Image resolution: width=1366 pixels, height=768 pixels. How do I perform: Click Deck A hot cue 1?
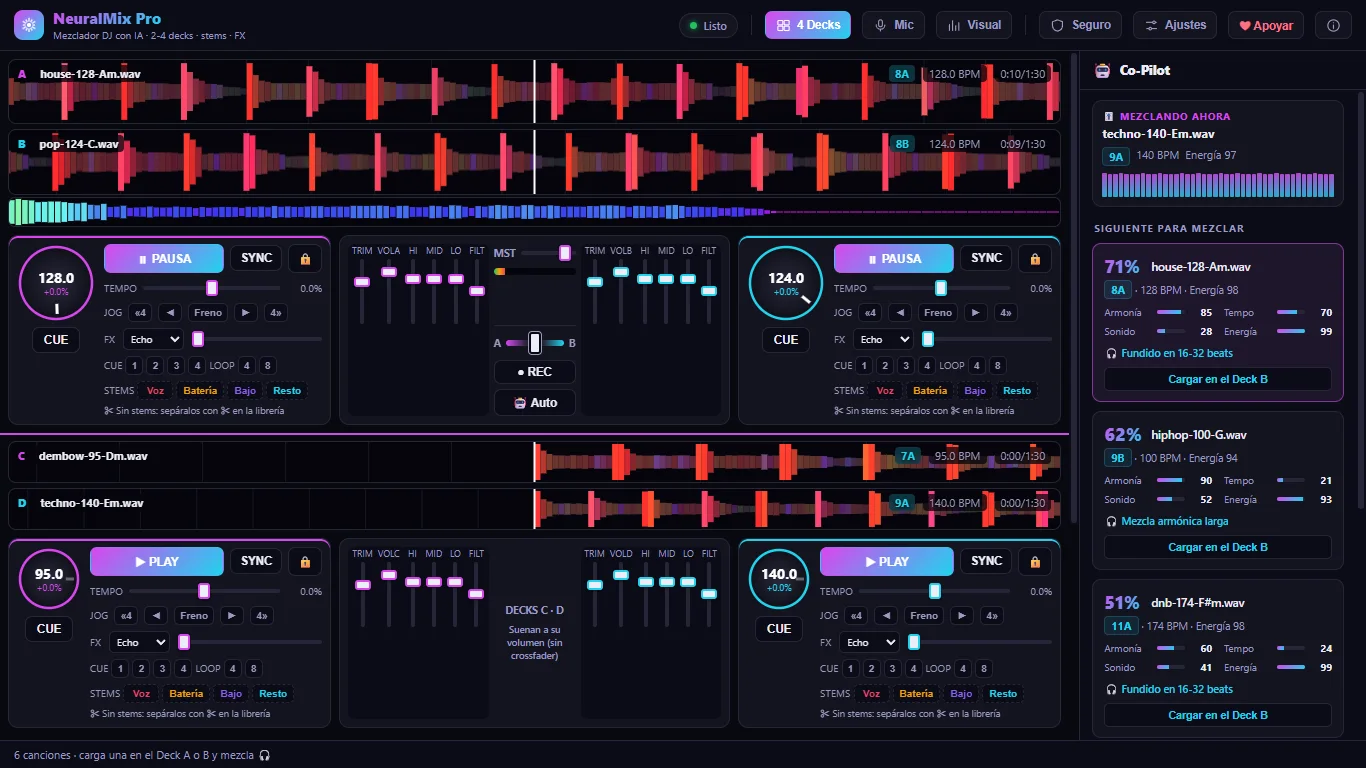135,366
